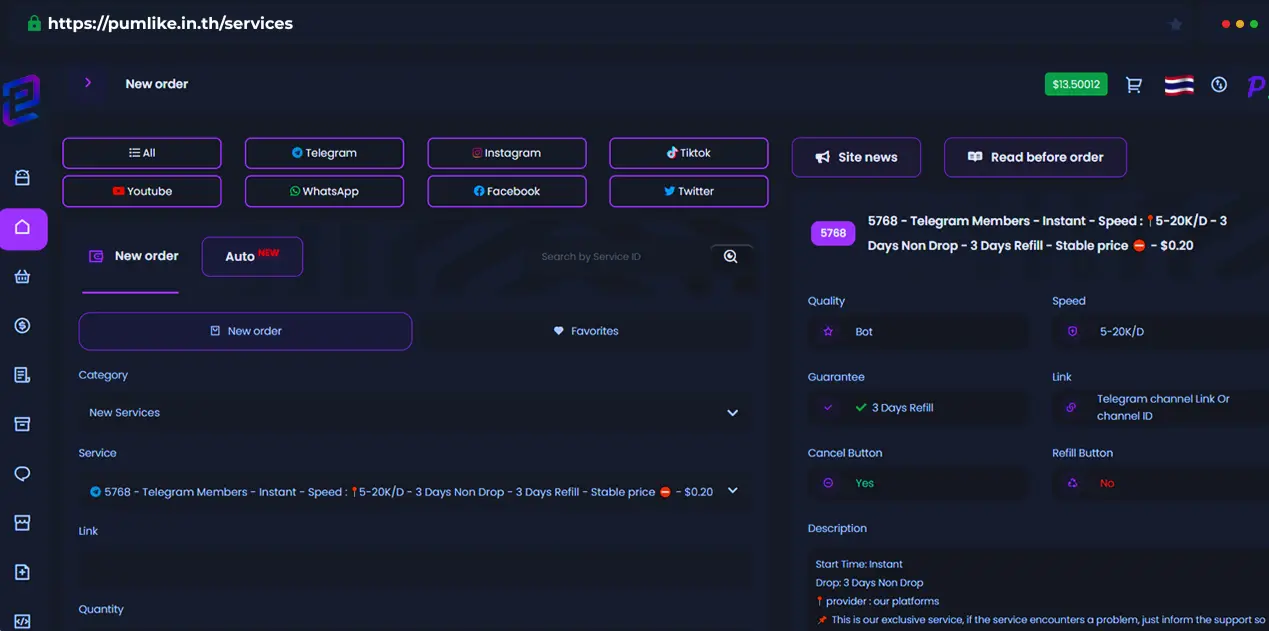
Task: Open the shopping cart icon in header
Action: 1133,85
